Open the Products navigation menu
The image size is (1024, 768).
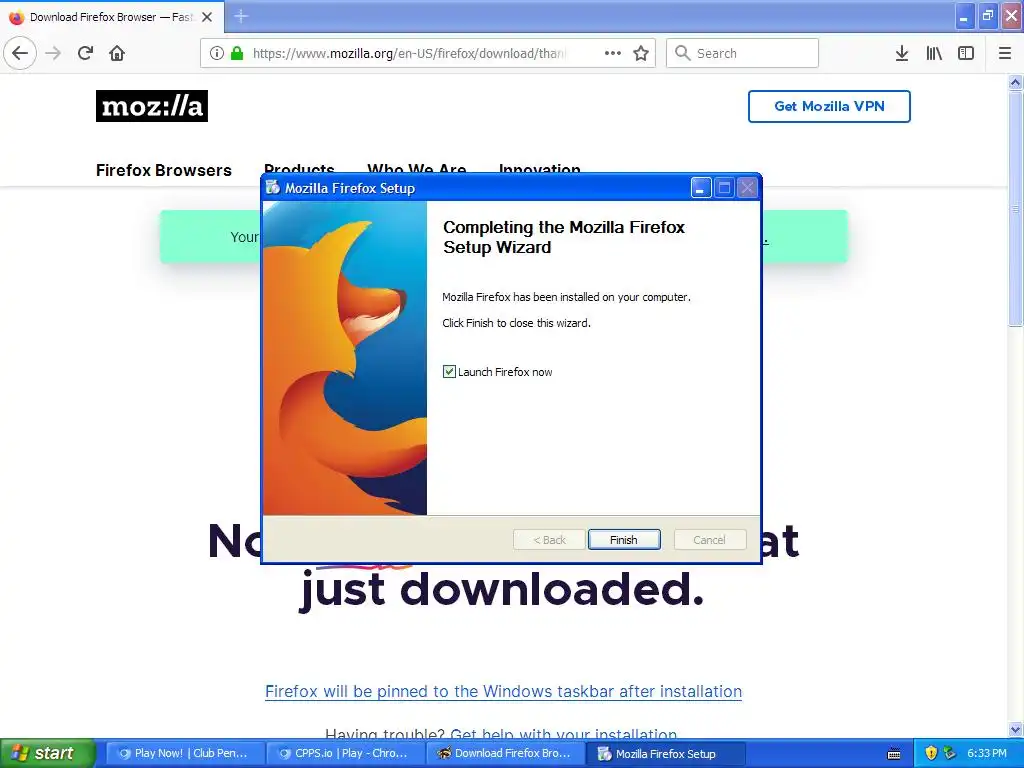pos(299,168)
